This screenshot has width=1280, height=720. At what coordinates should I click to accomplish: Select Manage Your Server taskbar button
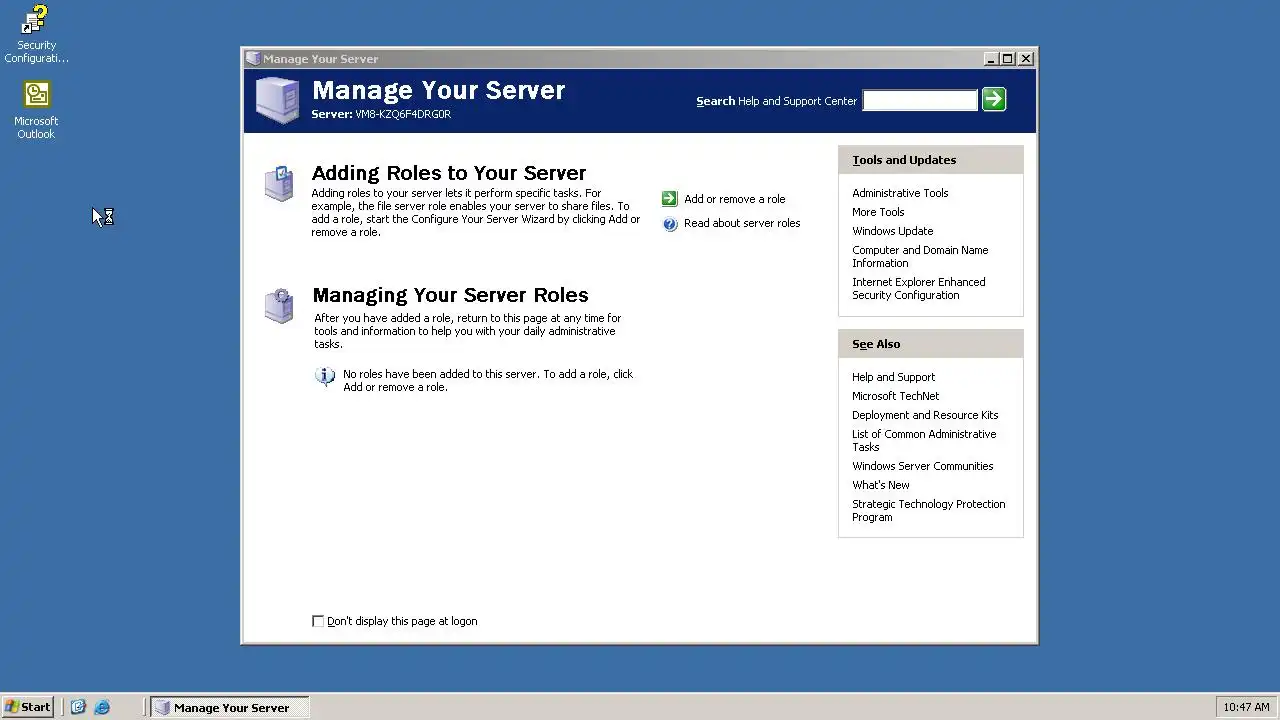[x=230, y=707]
